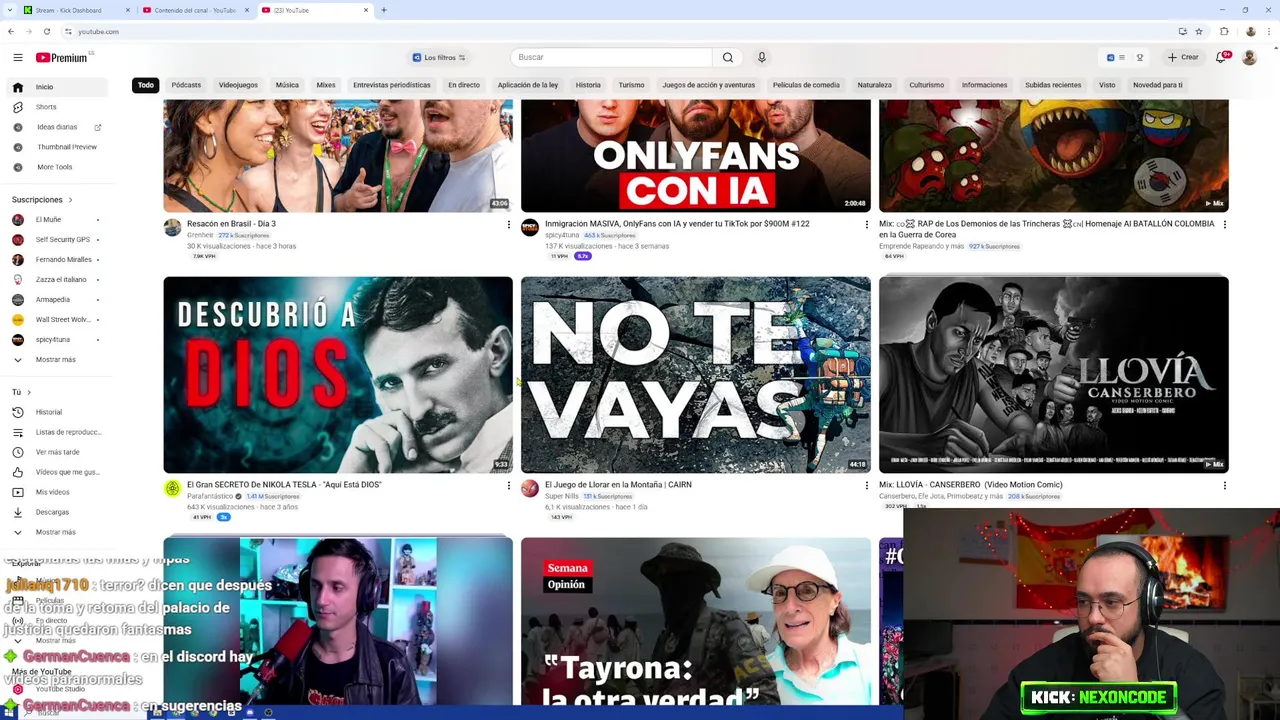Open Thumbnail Preview sidebar entry
This screenshot has height=720, width=1280.
click(x=58, y=147)
